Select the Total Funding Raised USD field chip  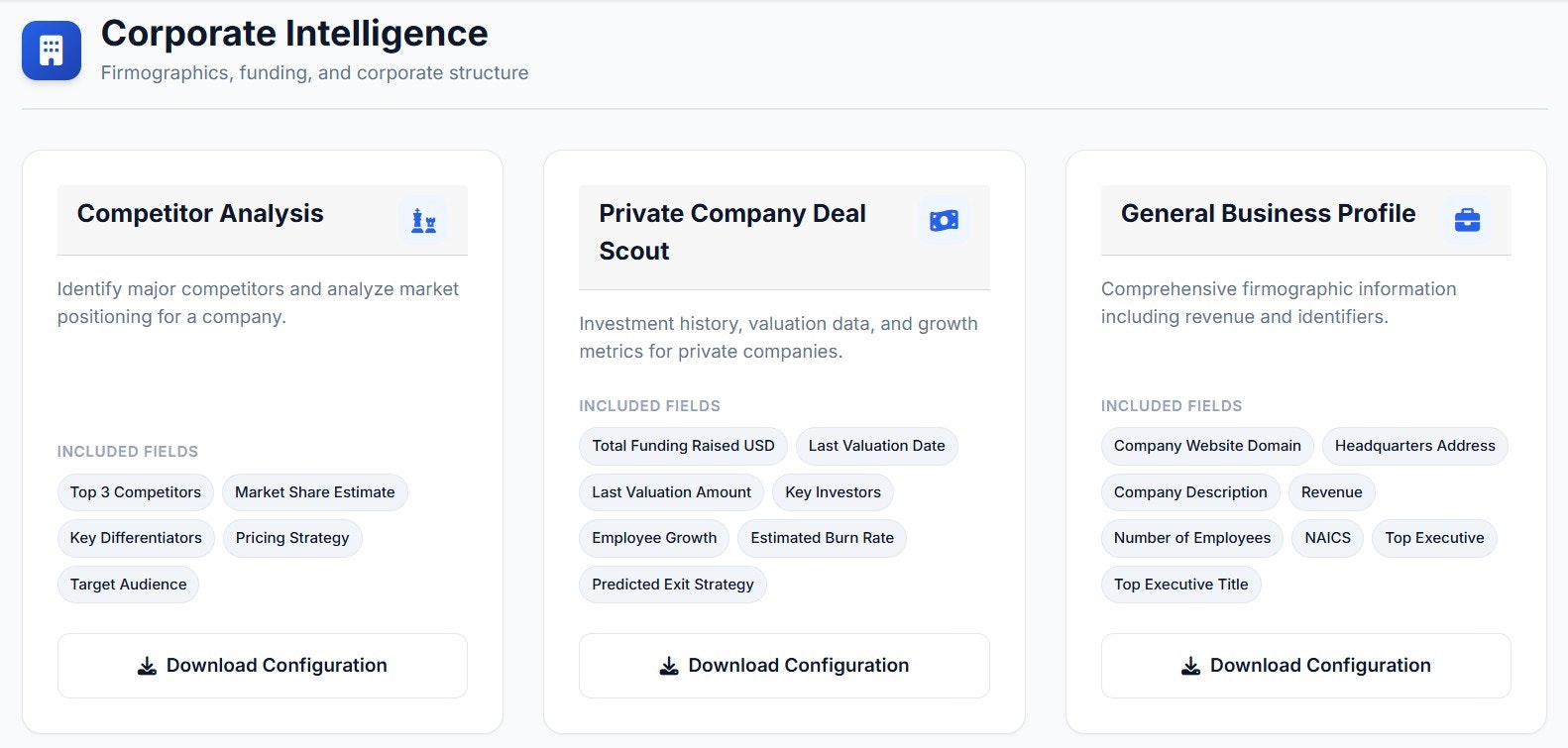tap(682, 446)
